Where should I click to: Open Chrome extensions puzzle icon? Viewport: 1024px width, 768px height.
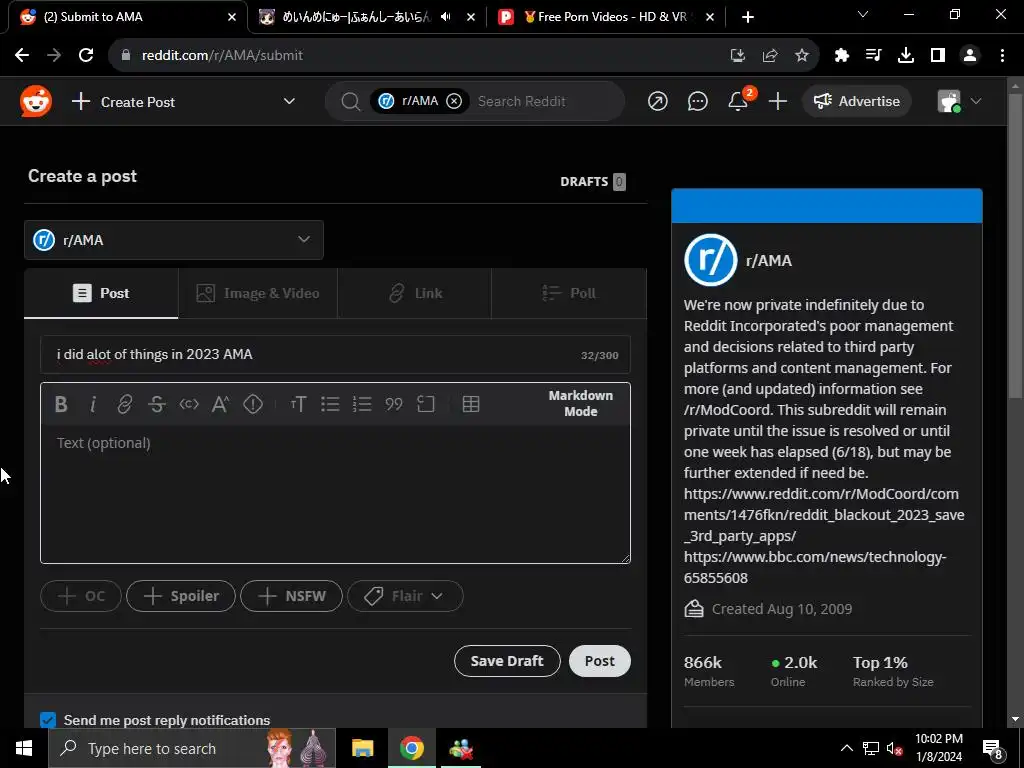coord(842,56)
